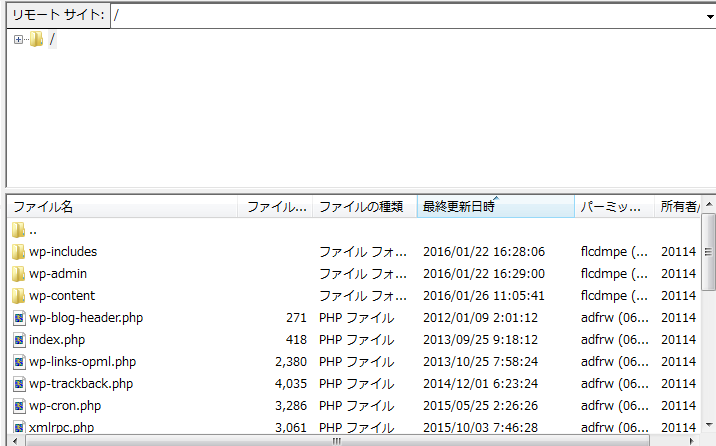Click the wp-trackback.php file icon
Screen dimensions: 716x446
point(18,384)
